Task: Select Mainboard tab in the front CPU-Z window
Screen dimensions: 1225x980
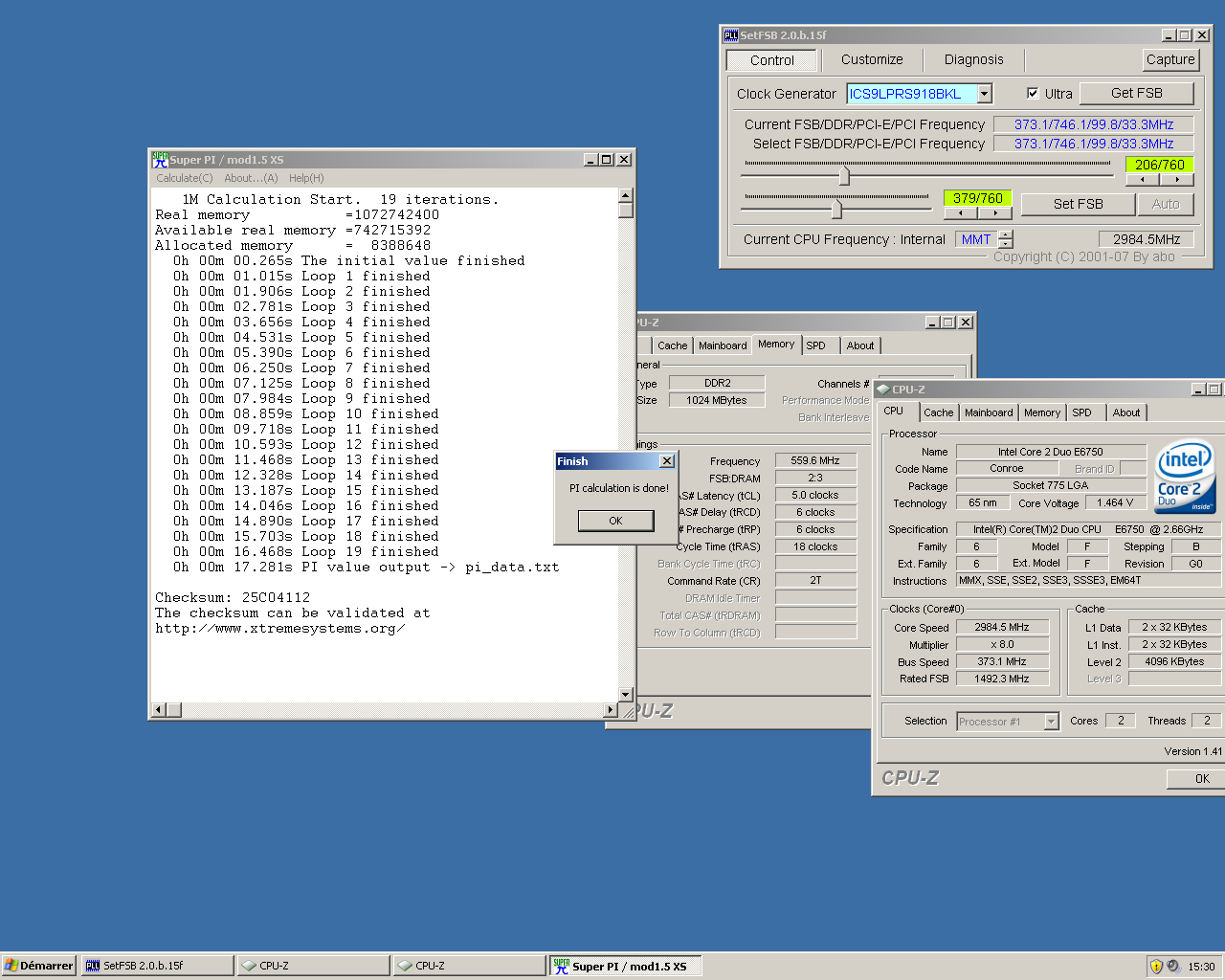Action: pyautogui.click(x=989, y=412)
